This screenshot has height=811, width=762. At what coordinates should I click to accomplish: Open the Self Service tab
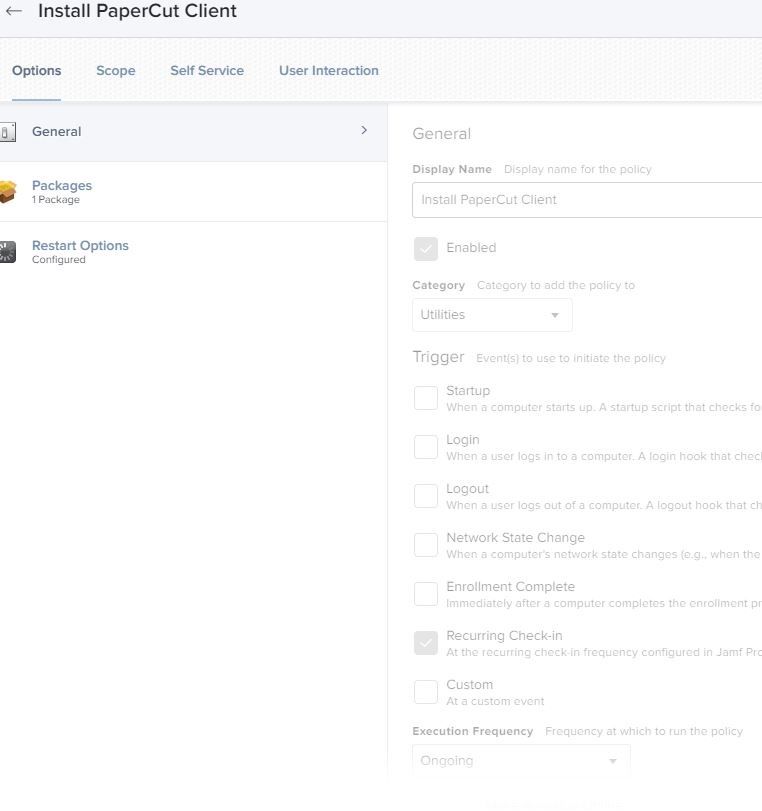coord(207,71)
